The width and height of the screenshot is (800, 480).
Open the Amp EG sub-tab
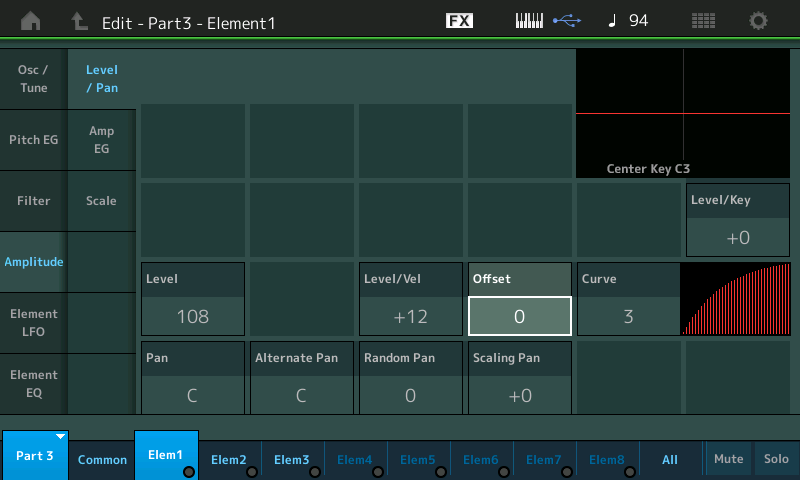tap(101, 140)
